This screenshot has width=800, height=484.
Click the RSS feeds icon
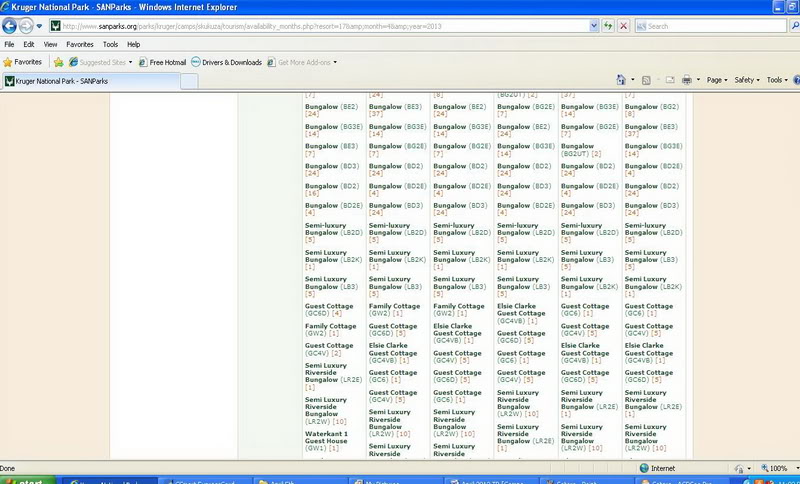(646, 80)
